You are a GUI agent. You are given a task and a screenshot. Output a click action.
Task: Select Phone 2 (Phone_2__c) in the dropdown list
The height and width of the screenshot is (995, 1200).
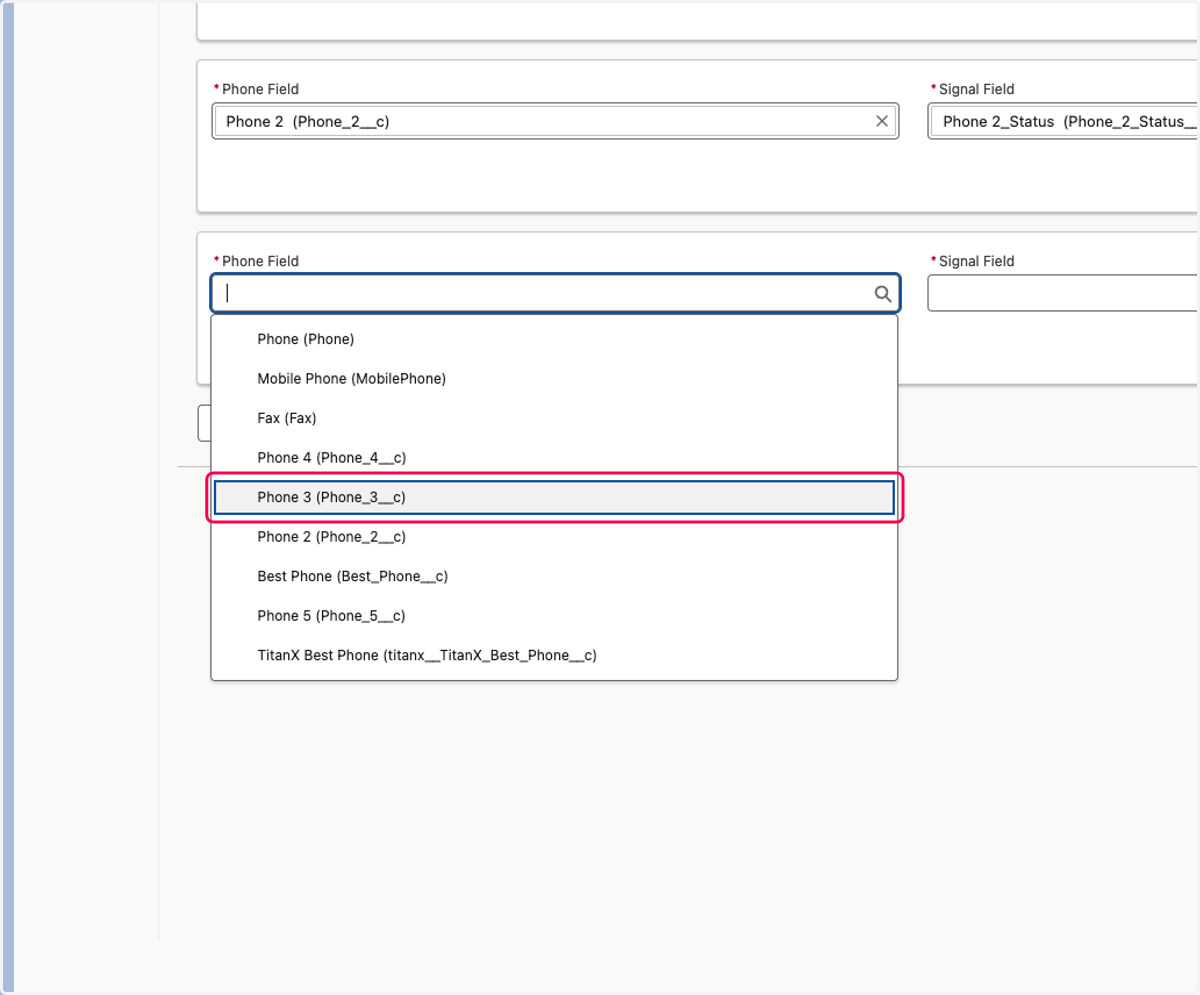[554, 537]
